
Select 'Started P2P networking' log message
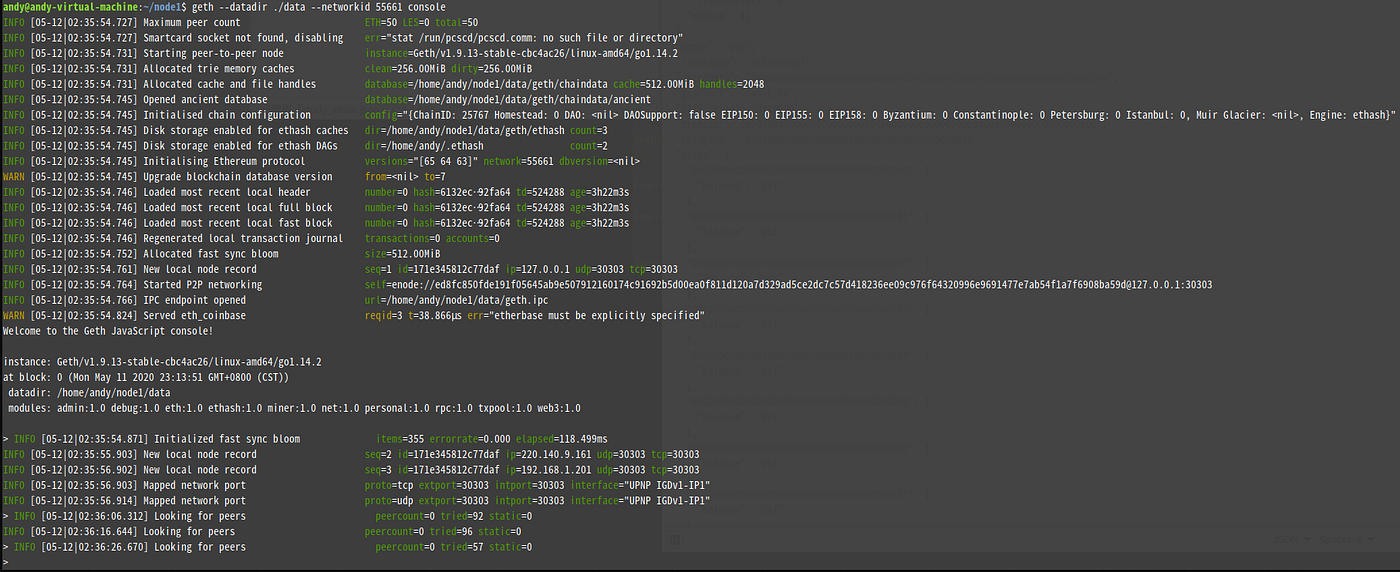tap(202, 285)
